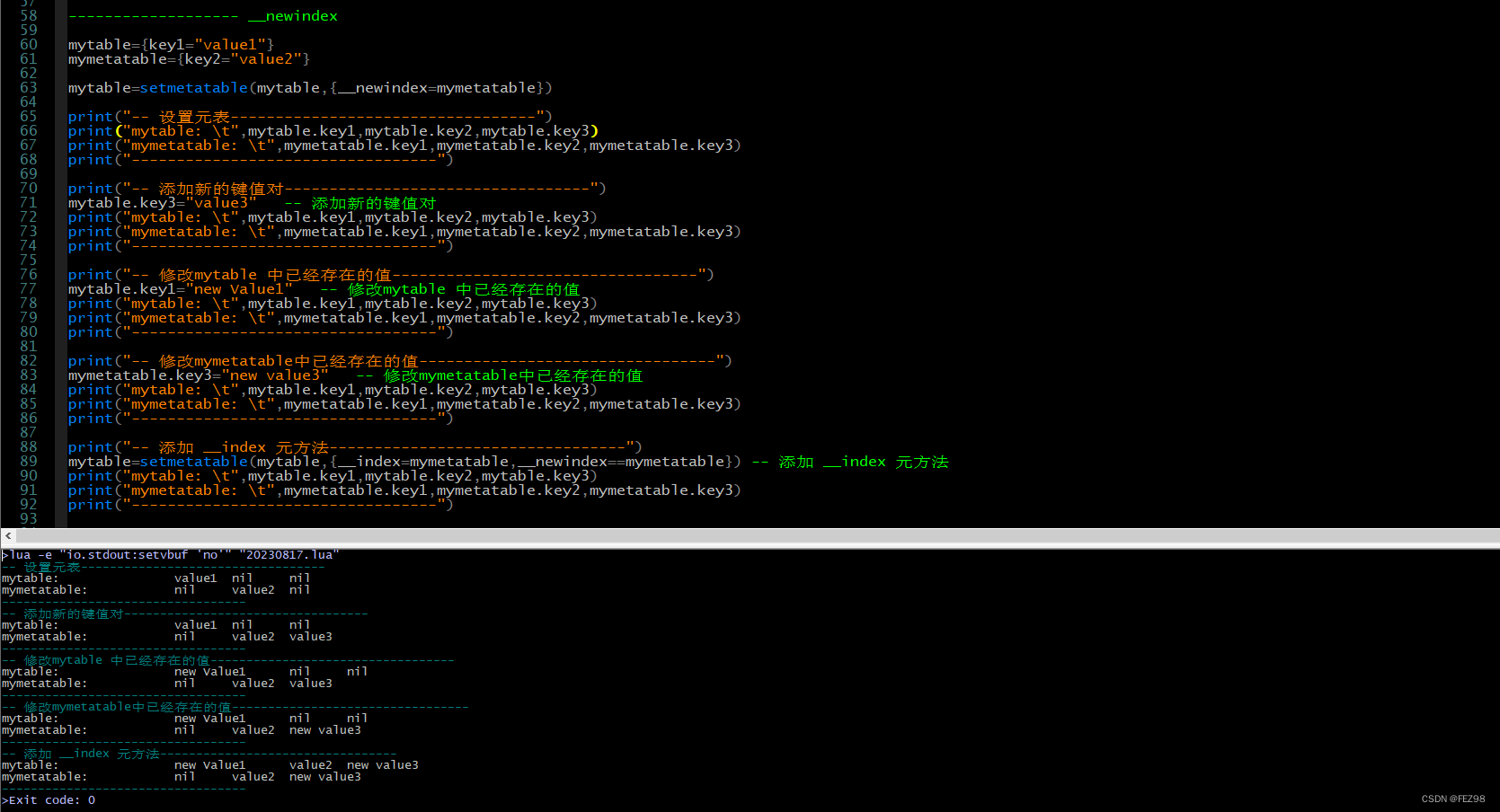Click the horizontal scrollbar track below the editor
1500x812 pixels.
(x=758, y=535)
